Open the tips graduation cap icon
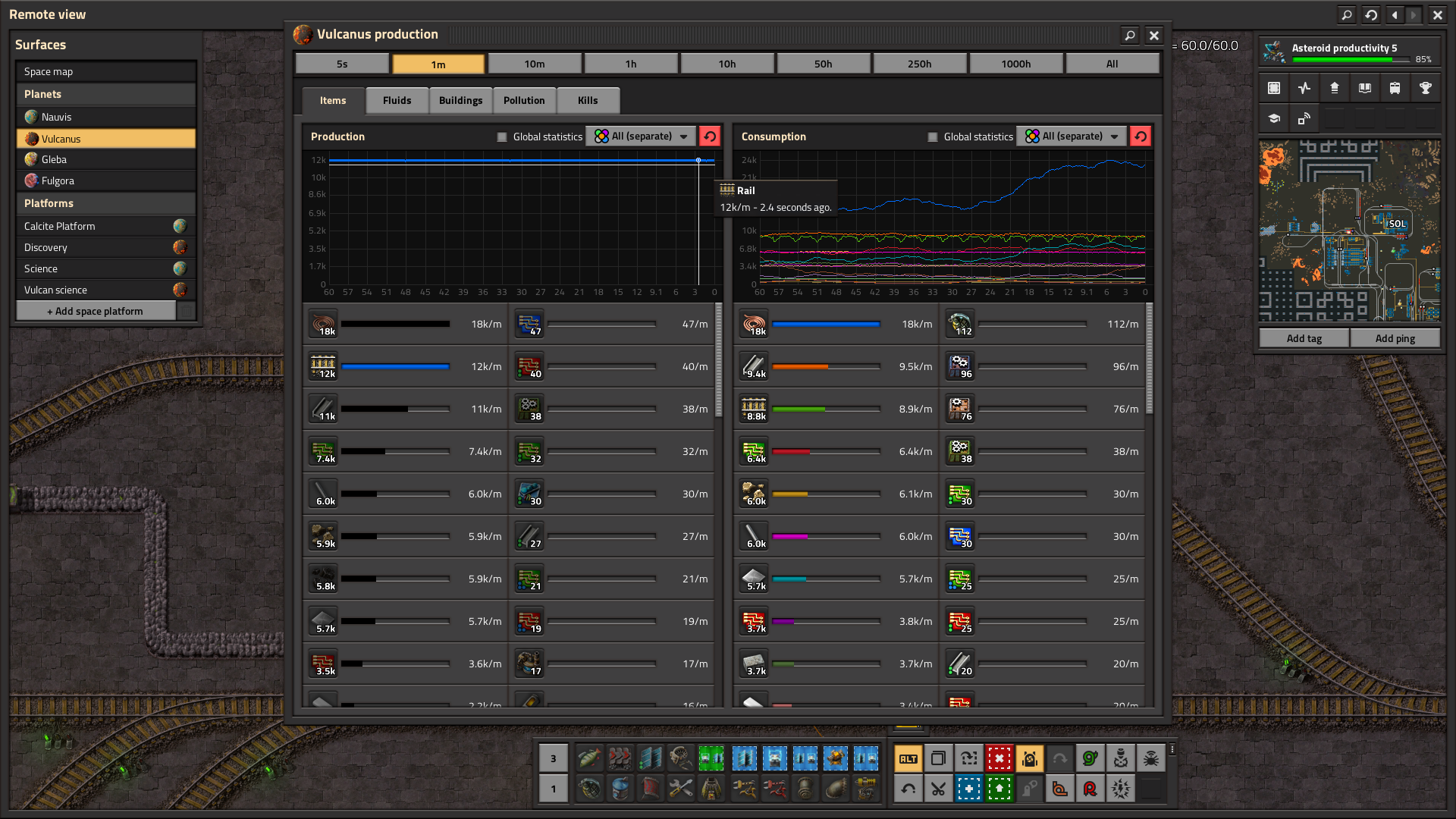1456x819 pixels. (x=1274, y=118)
